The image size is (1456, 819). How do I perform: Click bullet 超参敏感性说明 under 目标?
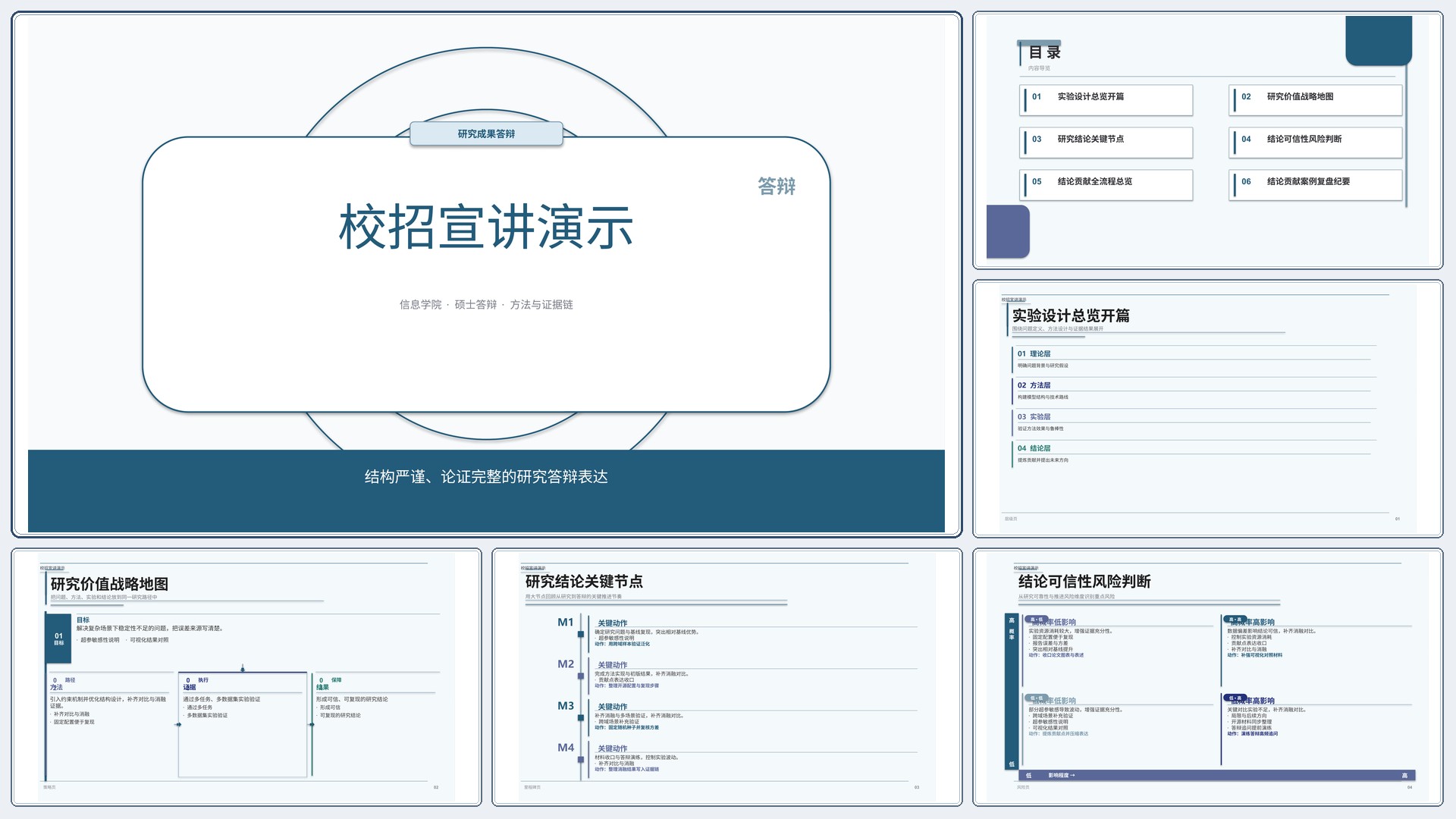coord(99,640)
